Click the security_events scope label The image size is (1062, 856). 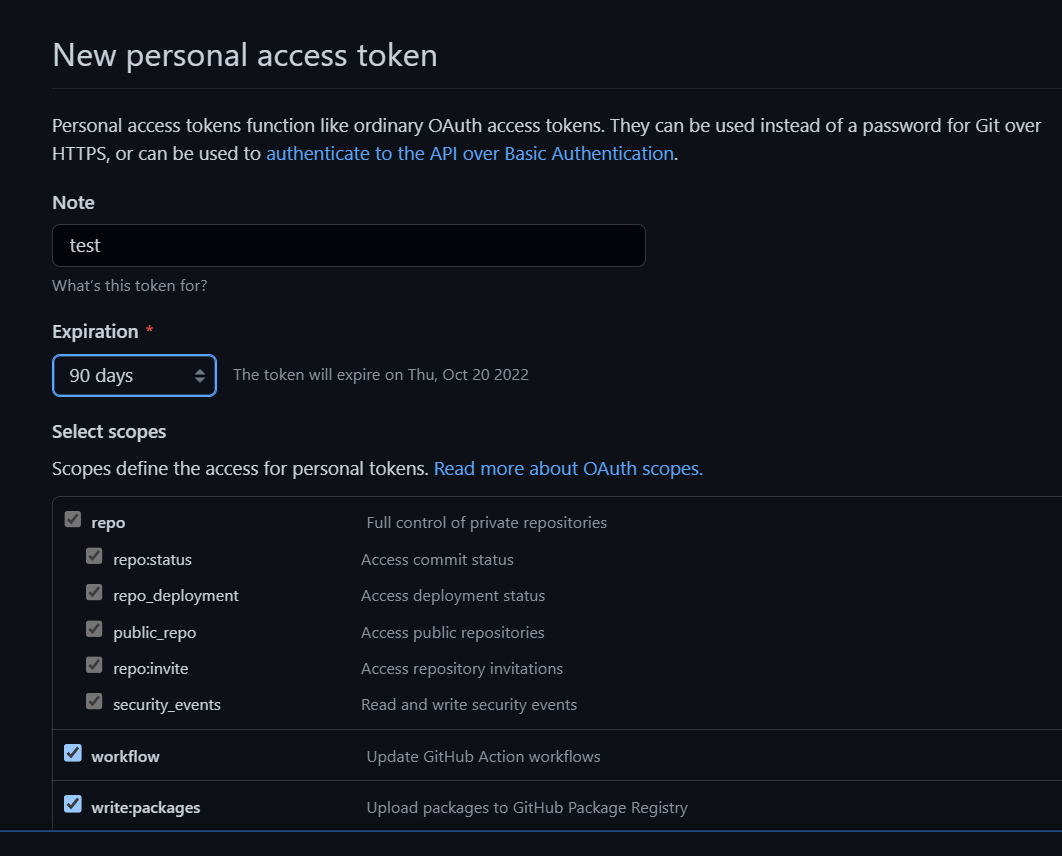pyautogui.click(x=167, y=704)
